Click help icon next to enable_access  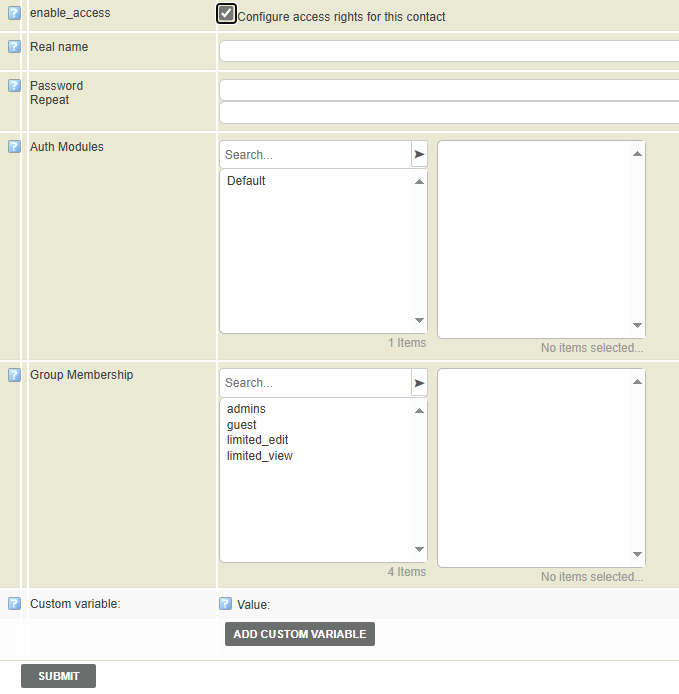point(14,14)
